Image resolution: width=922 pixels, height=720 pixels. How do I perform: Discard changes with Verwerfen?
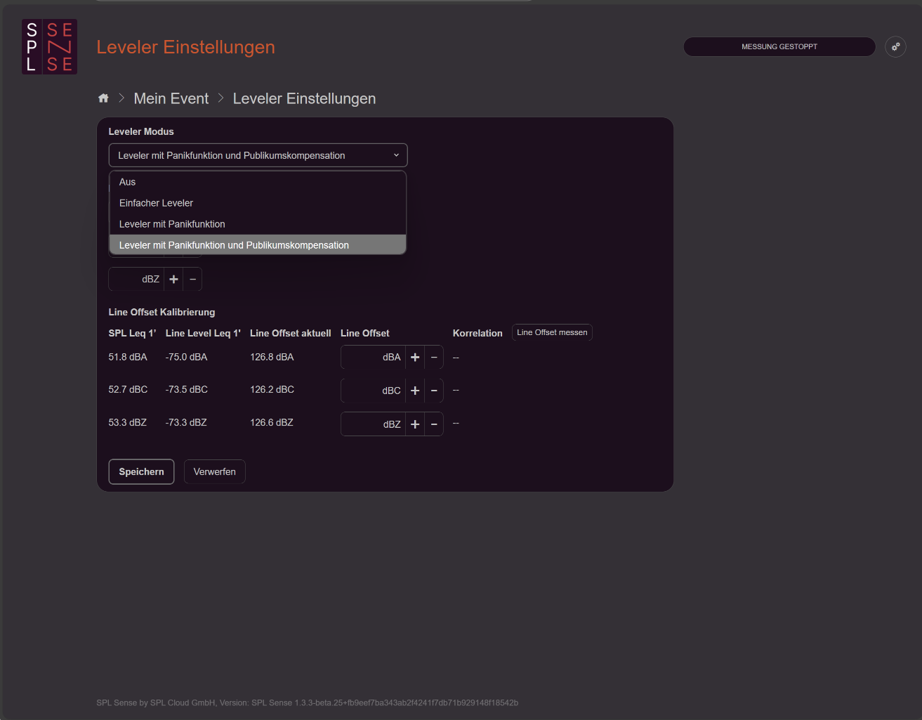pyautogui.click(x=215, y=472)
